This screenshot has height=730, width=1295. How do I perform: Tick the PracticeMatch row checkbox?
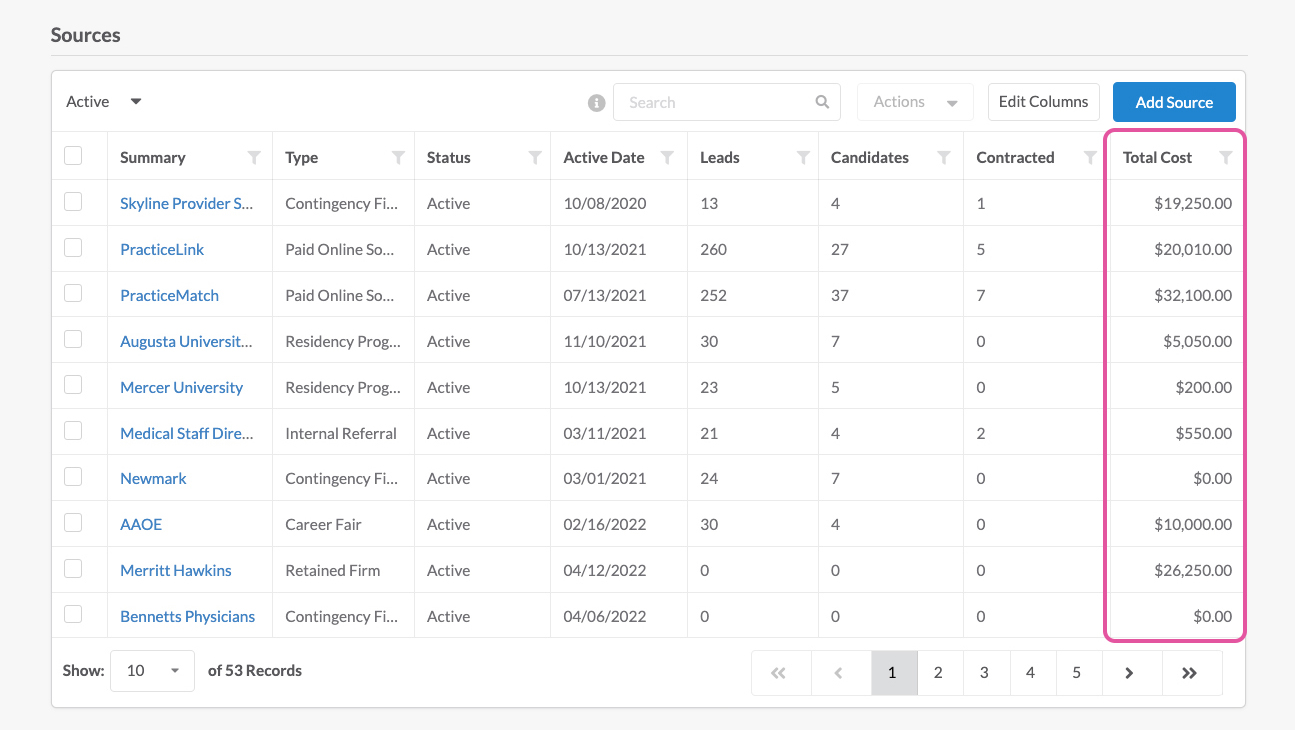tap(73, 294)
